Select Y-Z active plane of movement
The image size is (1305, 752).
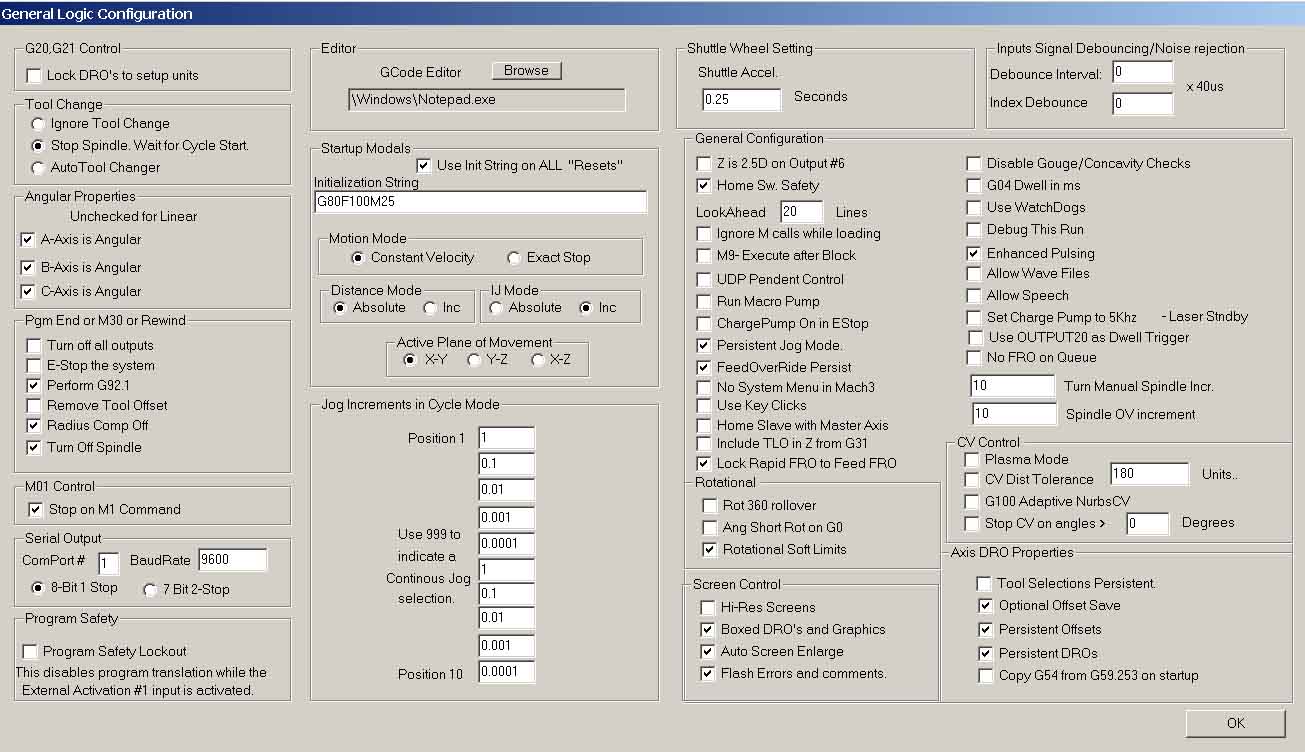coord(474,360)
